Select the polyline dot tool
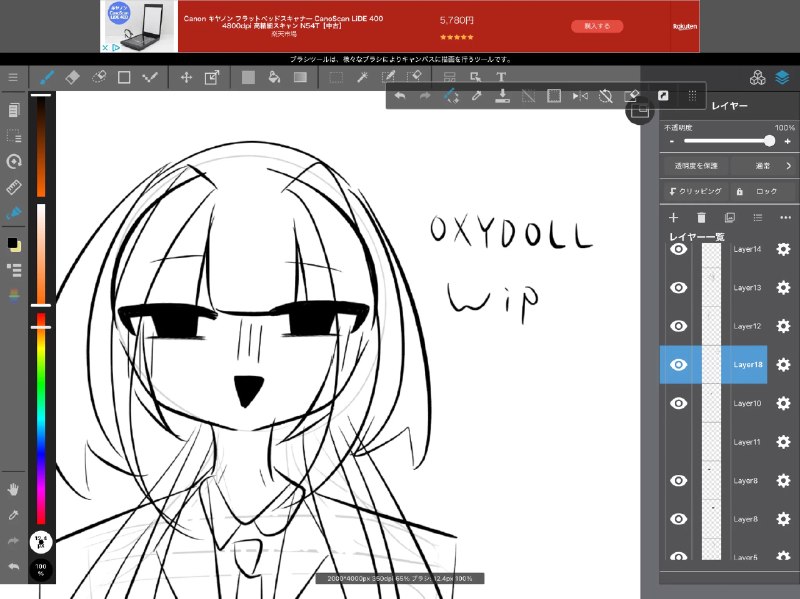800x599 pixels. (x=149, y=78)
